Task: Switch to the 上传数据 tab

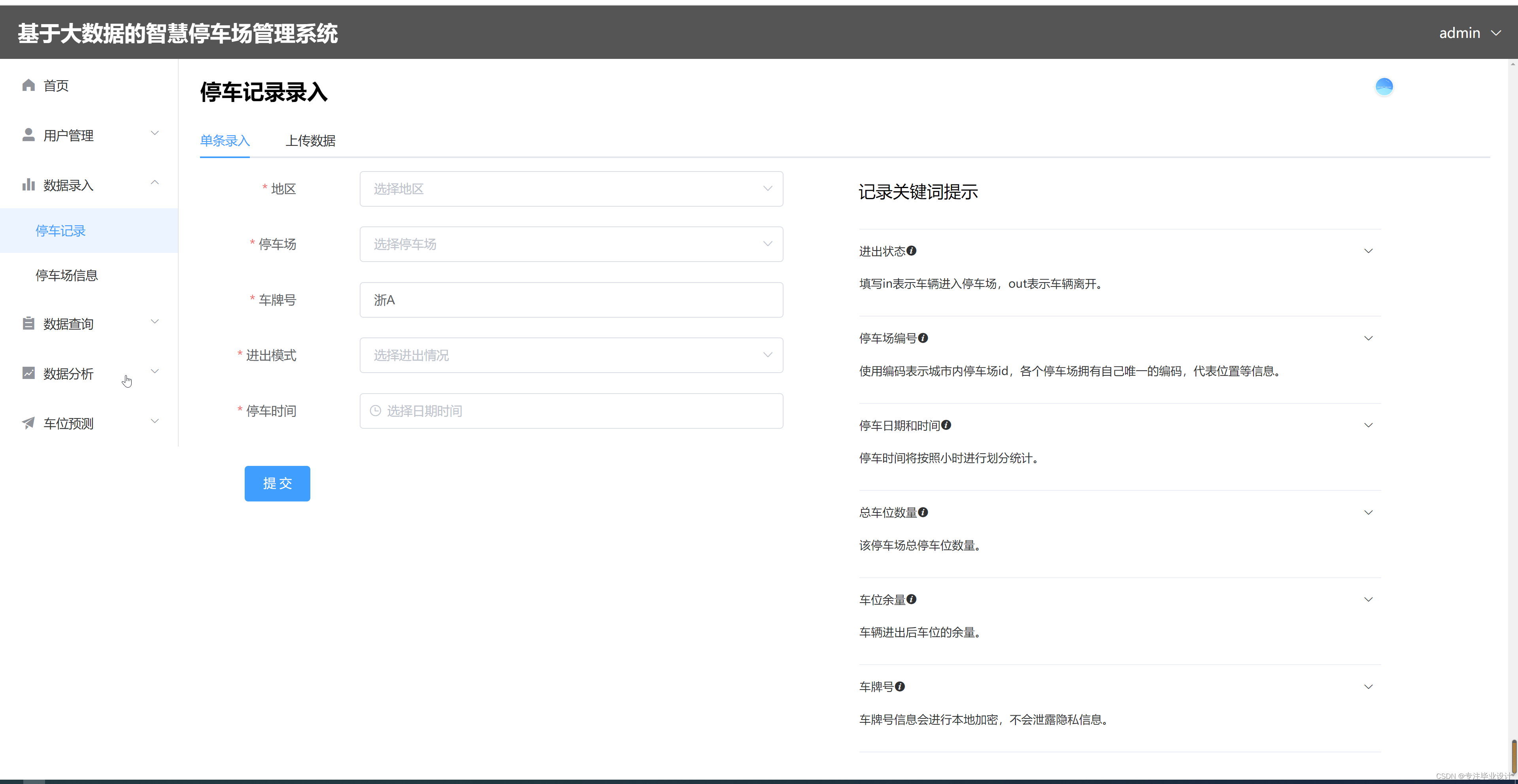Action: click(311, 141)
